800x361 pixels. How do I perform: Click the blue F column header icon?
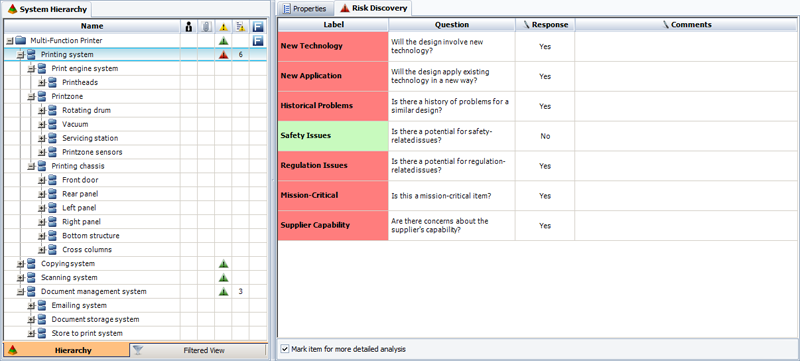pyautogui.click(x=258, y=26)
